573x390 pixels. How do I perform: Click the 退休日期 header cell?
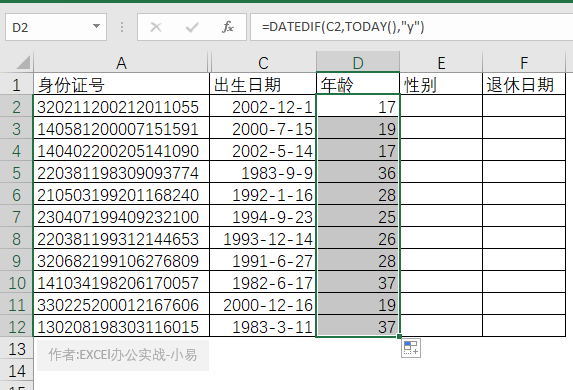524,84
